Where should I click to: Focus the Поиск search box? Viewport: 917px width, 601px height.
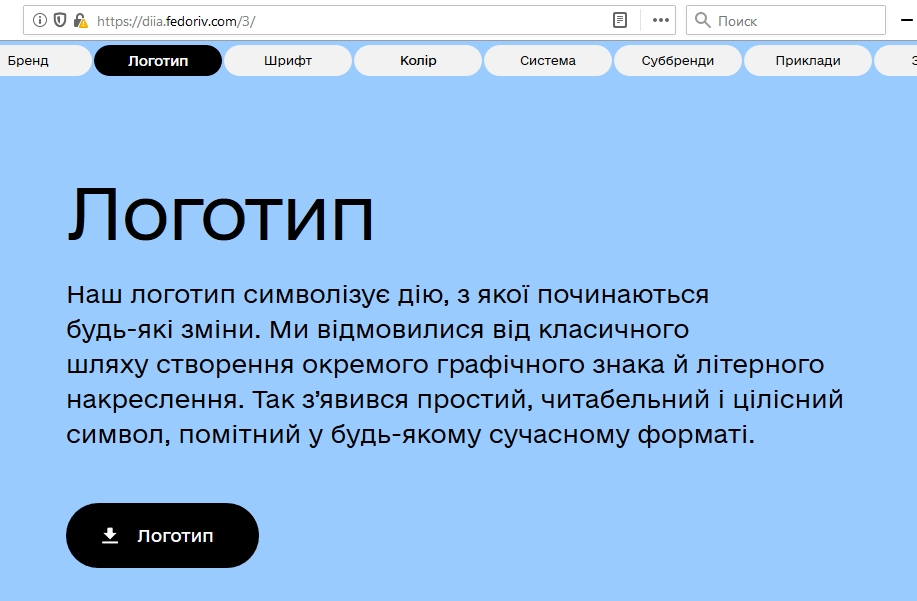[x=785, y=20]
